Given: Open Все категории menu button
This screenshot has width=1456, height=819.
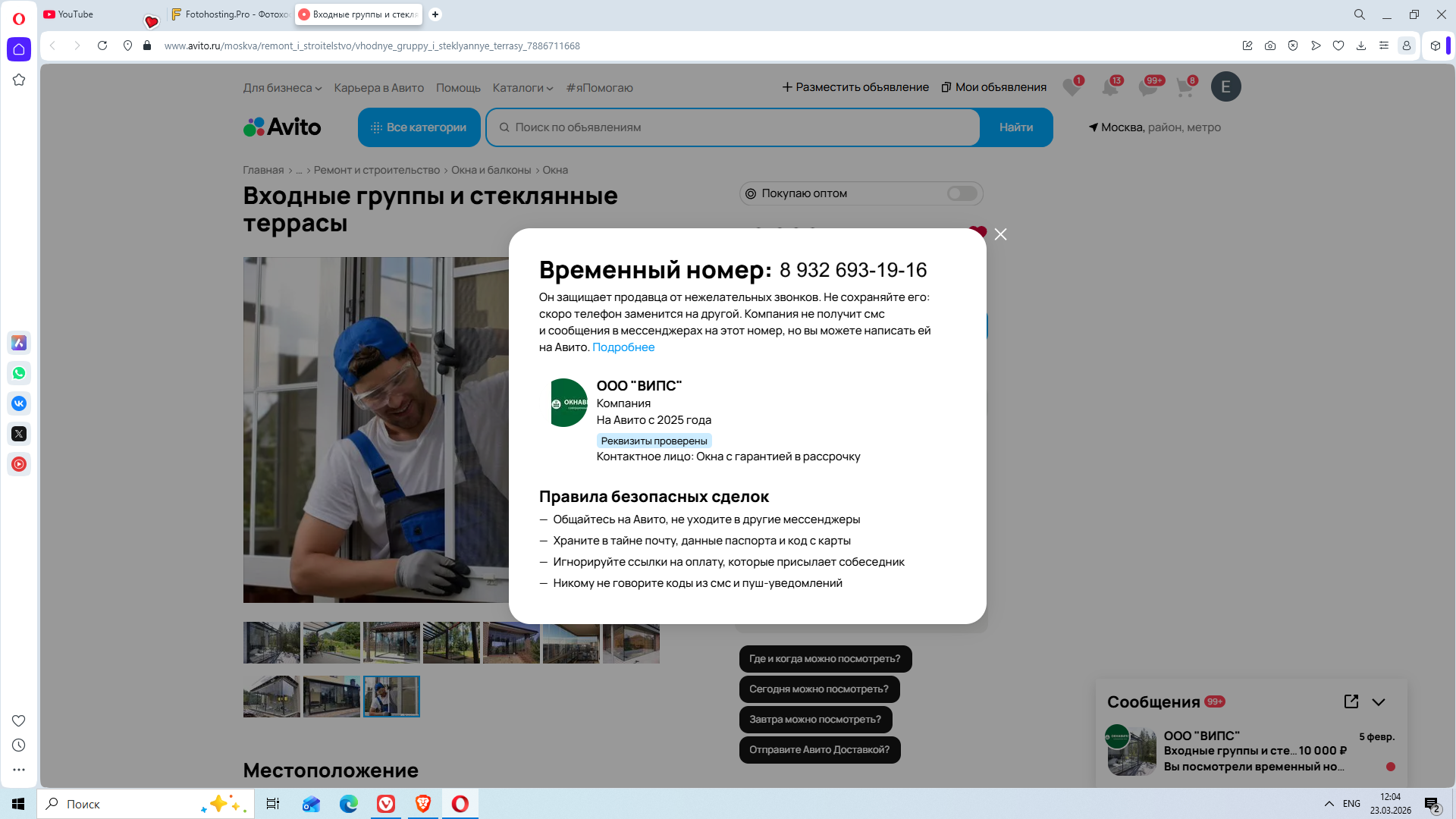Looking at the screenshot, I should point(419,127).
